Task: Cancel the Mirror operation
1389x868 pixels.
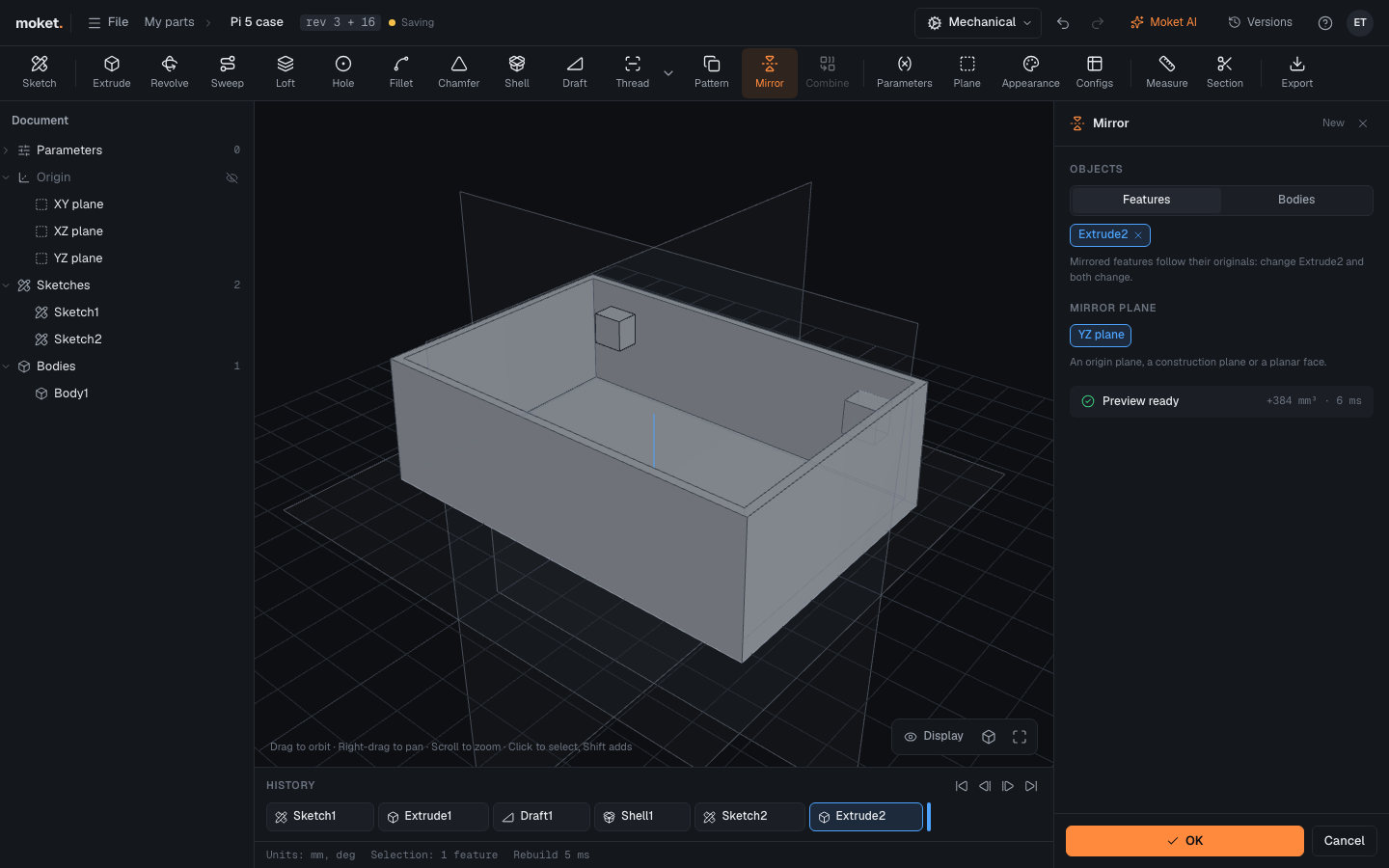Action: (1344, 841)
